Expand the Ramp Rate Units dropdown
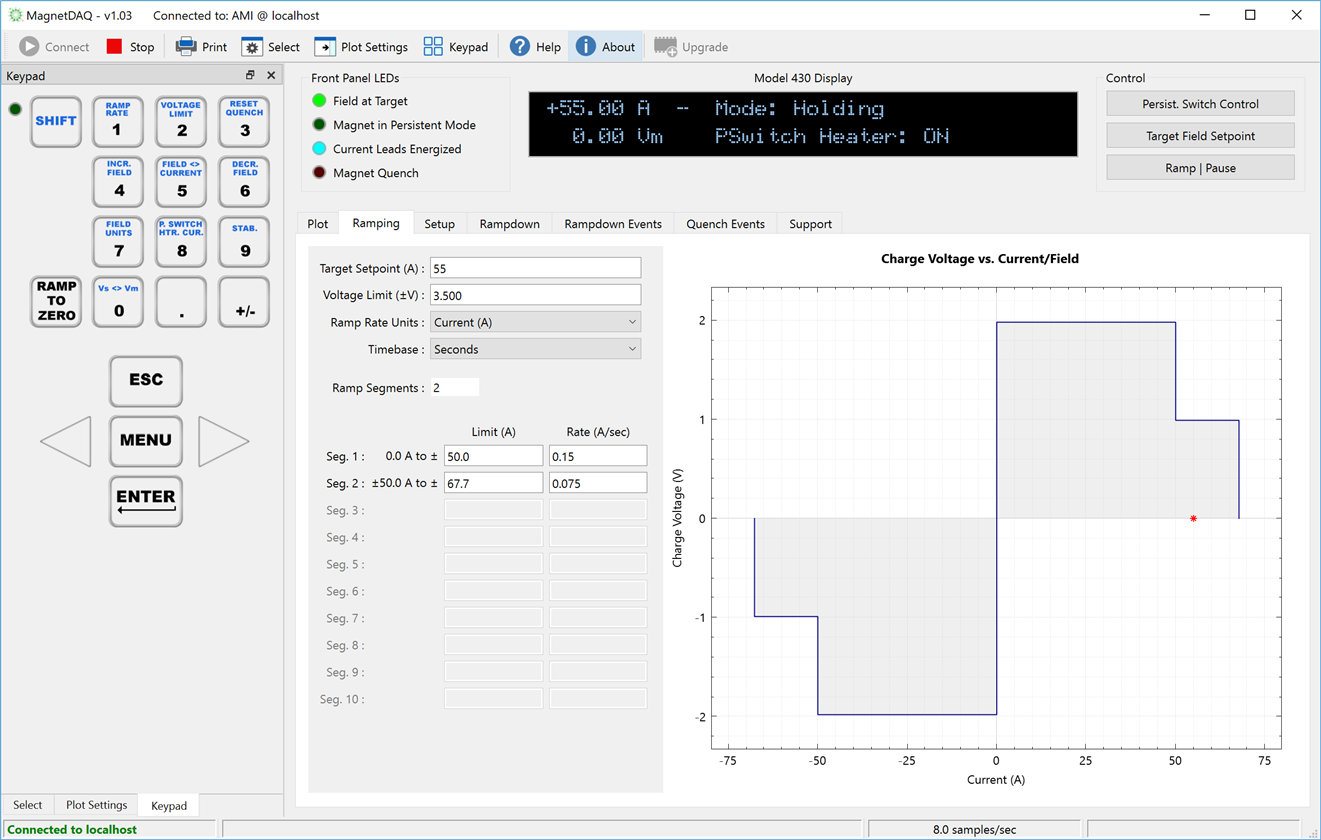1321x840 pixels. pos(536,322)
